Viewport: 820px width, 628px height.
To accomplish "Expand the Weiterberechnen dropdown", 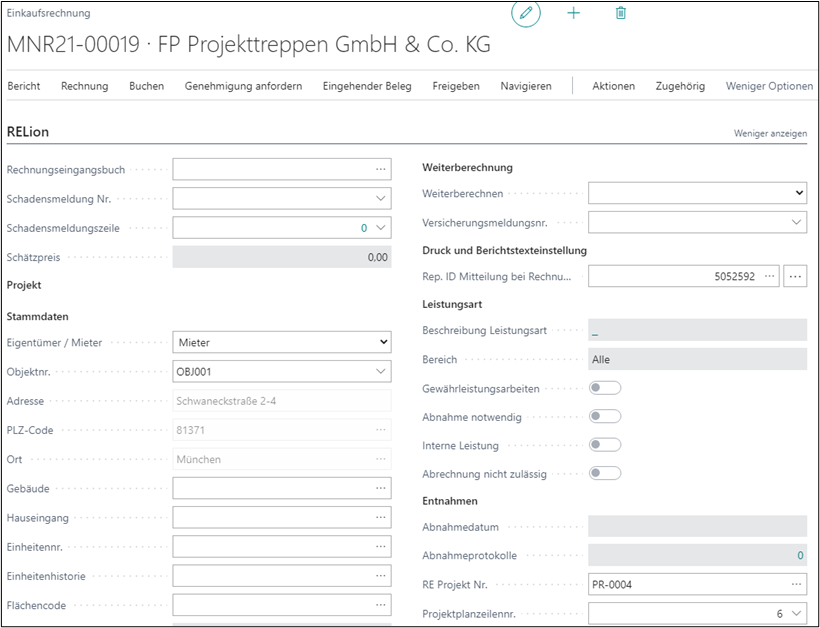I will tap(697, 193).
